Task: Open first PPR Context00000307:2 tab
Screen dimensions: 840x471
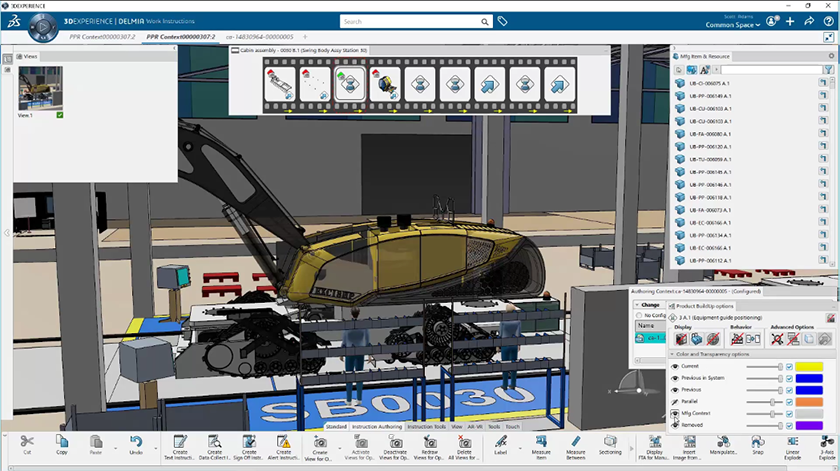Action: click(102, 37)
